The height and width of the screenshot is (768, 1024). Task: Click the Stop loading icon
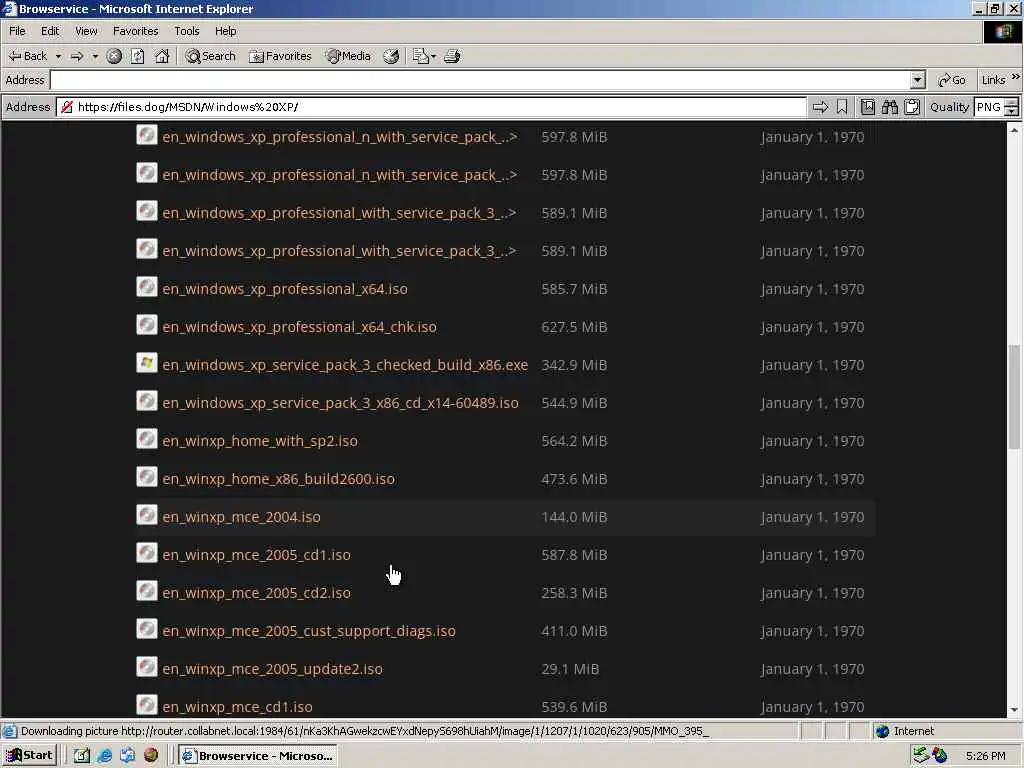pos(114,56)
